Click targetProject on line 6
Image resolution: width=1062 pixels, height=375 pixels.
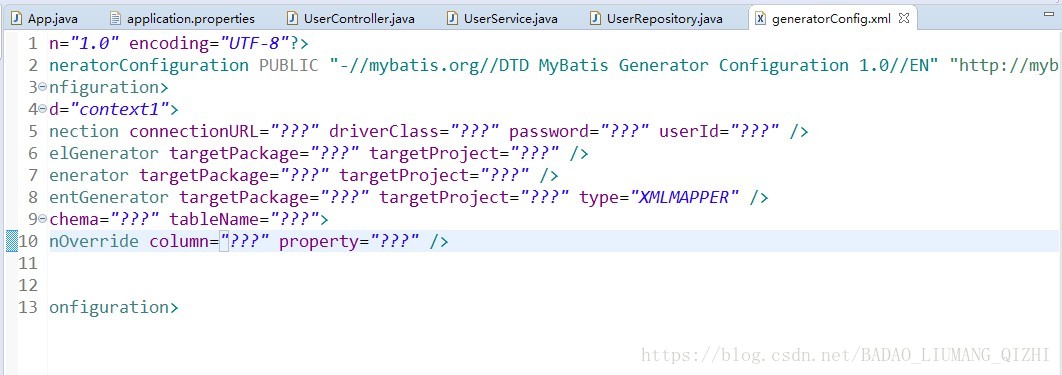[434, 154]
